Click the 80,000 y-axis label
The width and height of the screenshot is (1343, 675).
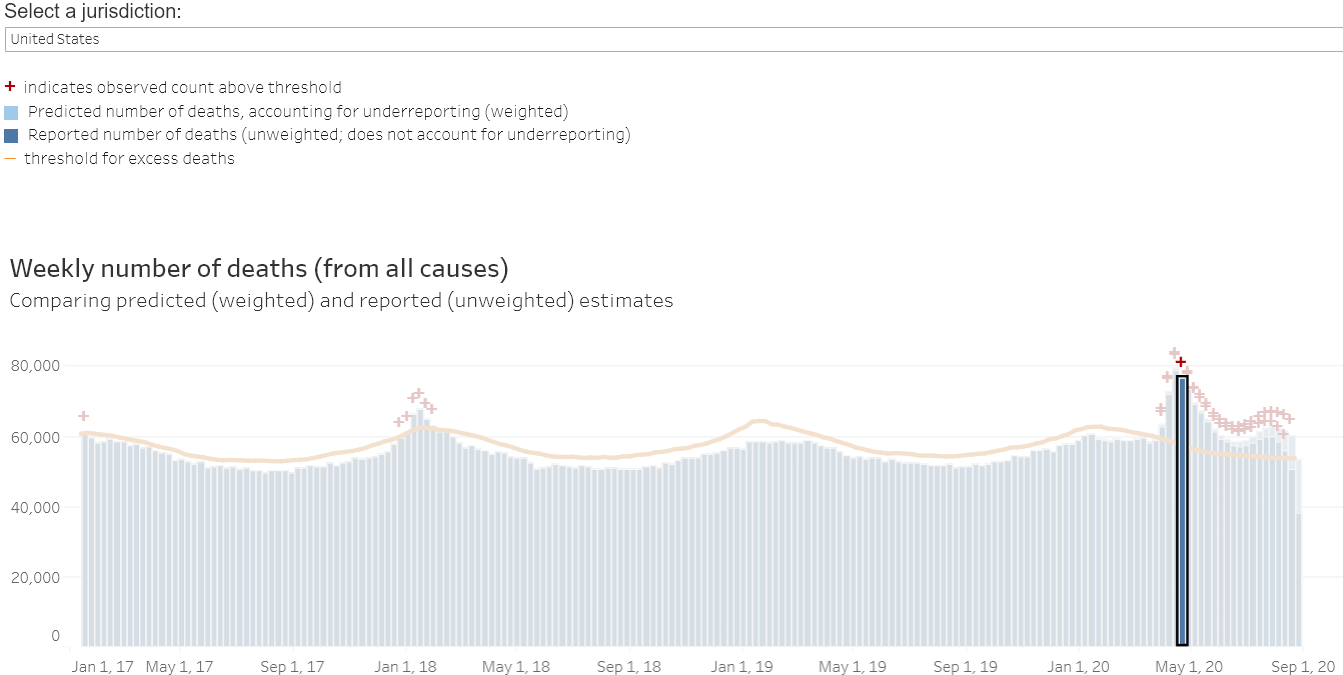(36, 366)
